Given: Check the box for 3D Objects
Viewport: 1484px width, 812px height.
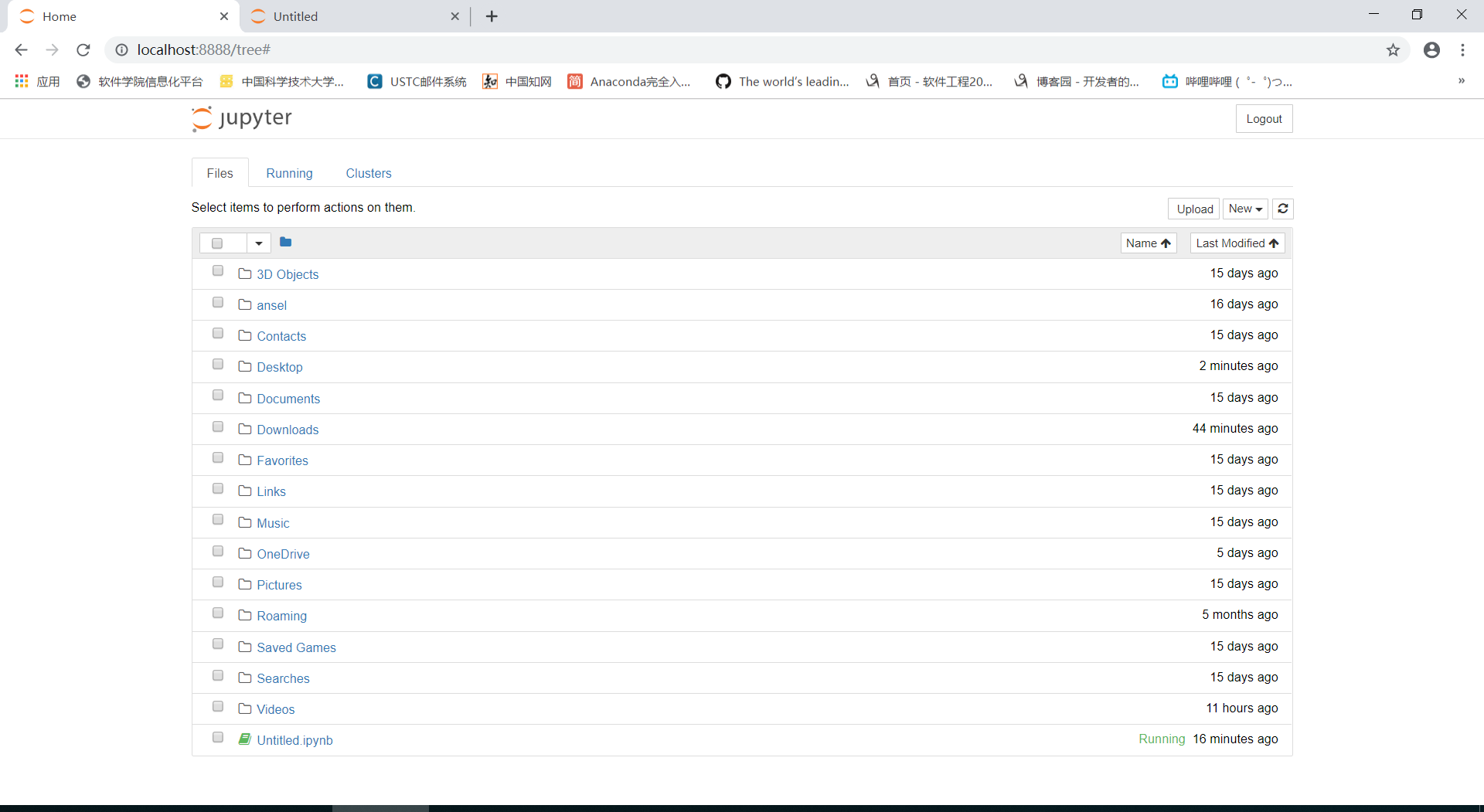Looking at the screenshot, I should [x=218, y=271].
